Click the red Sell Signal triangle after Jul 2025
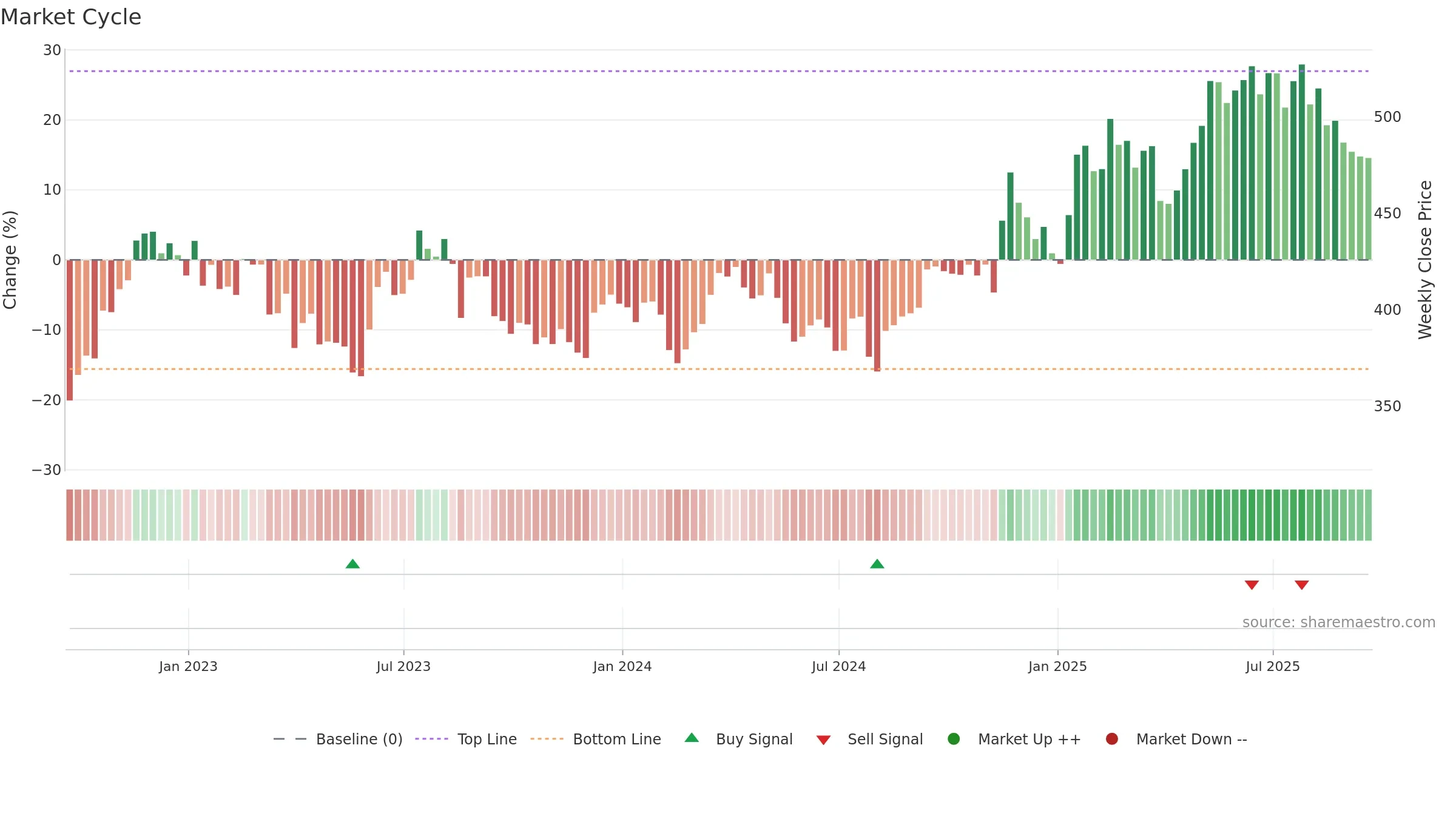Viewport: 1456px width, 819px height. [x=1301, y=585]
